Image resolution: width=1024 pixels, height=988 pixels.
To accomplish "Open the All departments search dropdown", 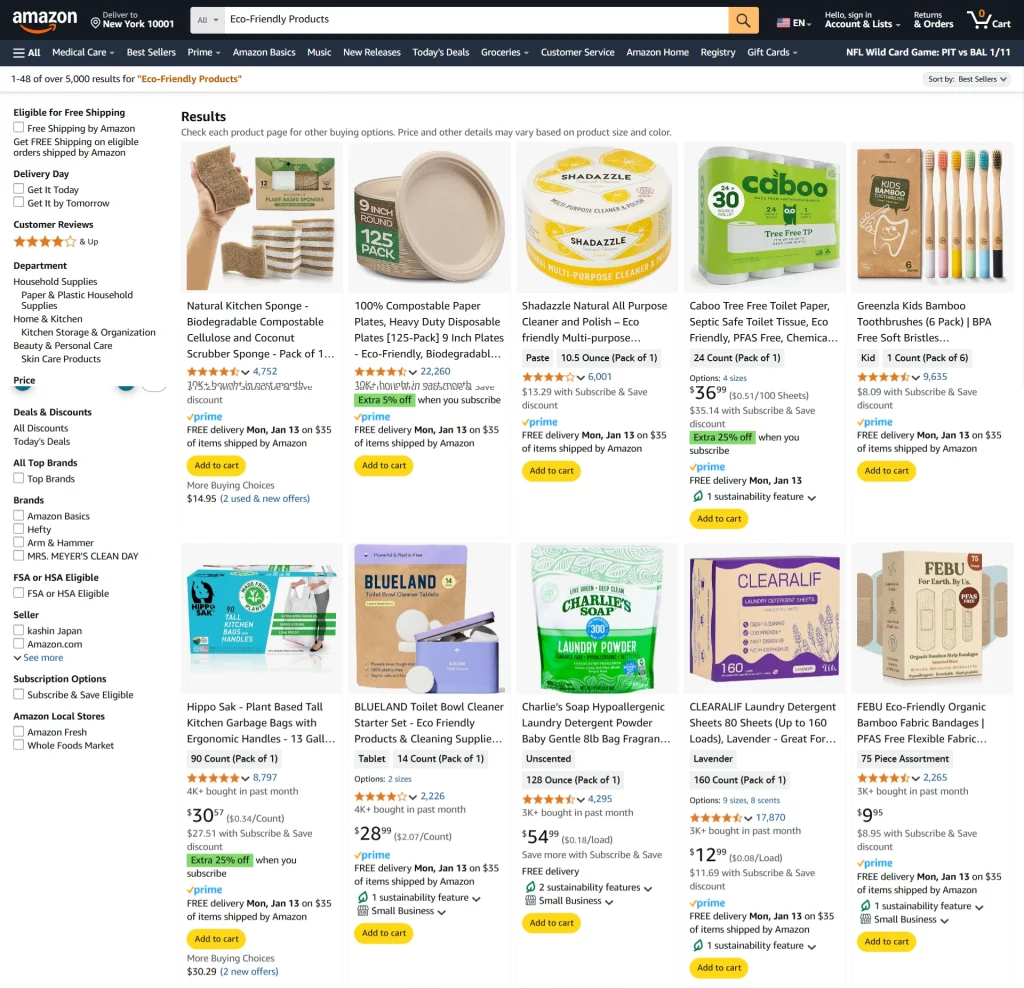I will click(208, 20).
